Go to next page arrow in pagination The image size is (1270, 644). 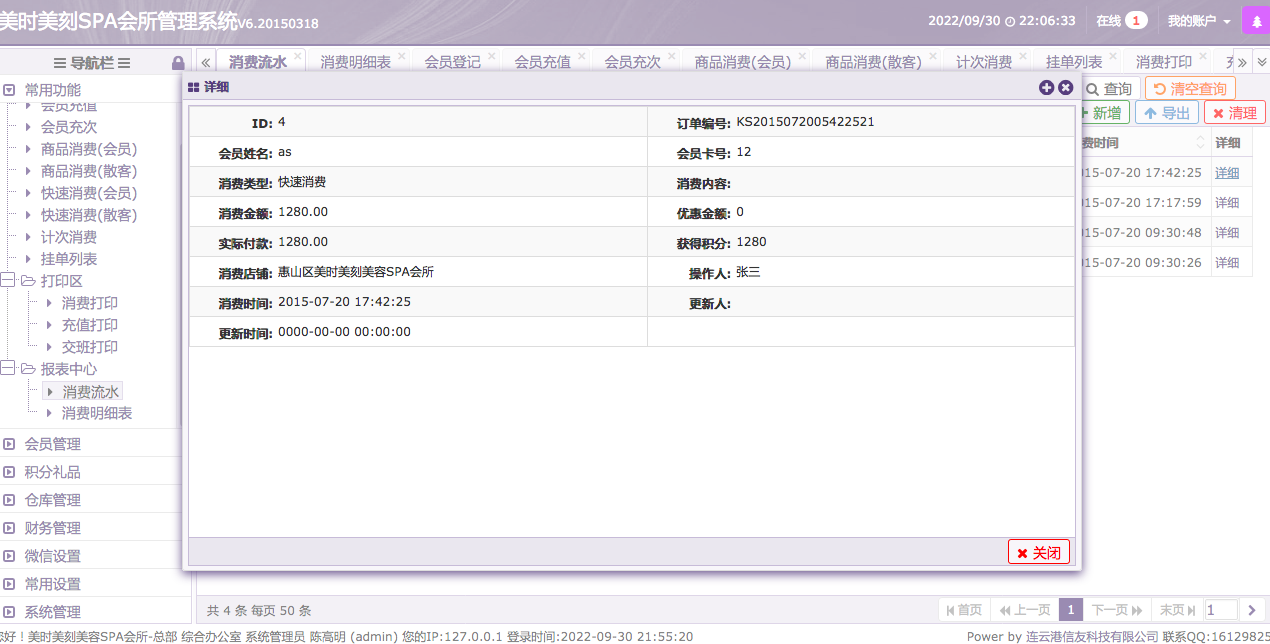(1251, 610)
